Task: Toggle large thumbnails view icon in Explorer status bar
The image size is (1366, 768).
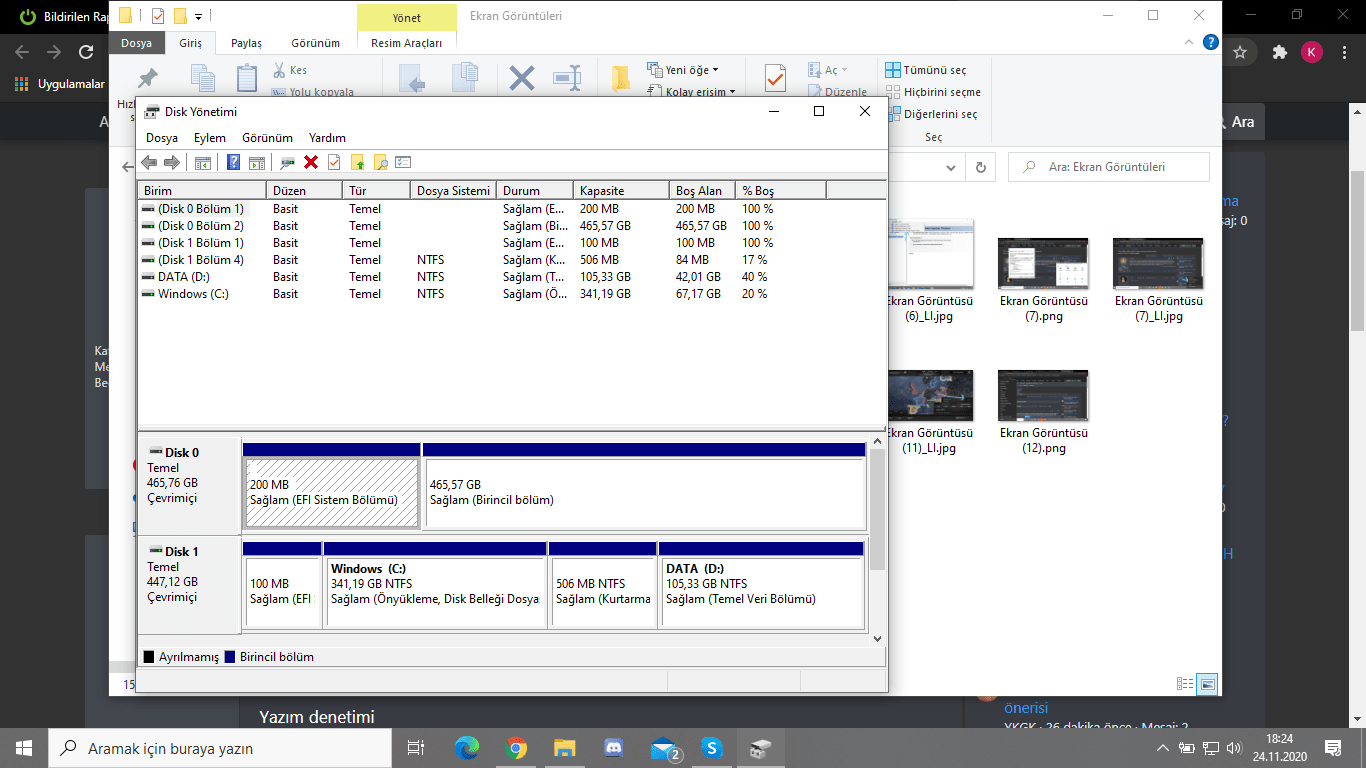Action: 1208,684
